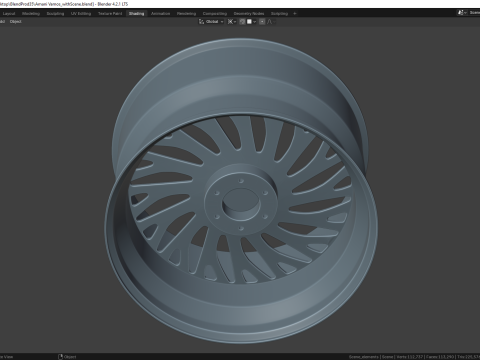Open proportional editing falloff curve dropdown
Viewport: 480px width, 360px height.
pos(271,21)
